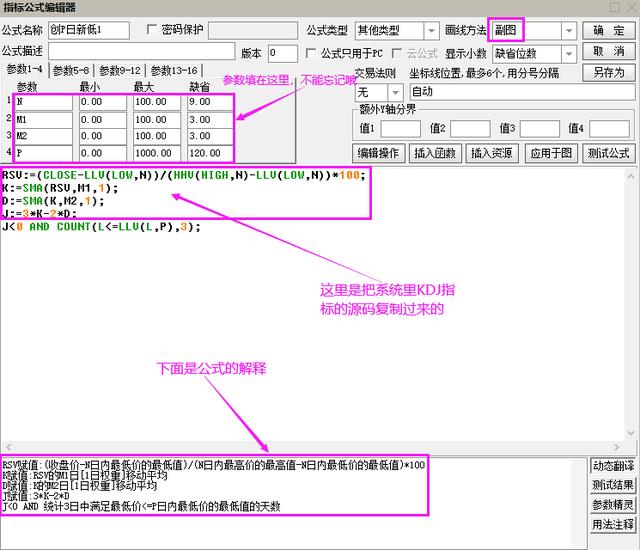Click the 测试公式 button

point(608,153)
